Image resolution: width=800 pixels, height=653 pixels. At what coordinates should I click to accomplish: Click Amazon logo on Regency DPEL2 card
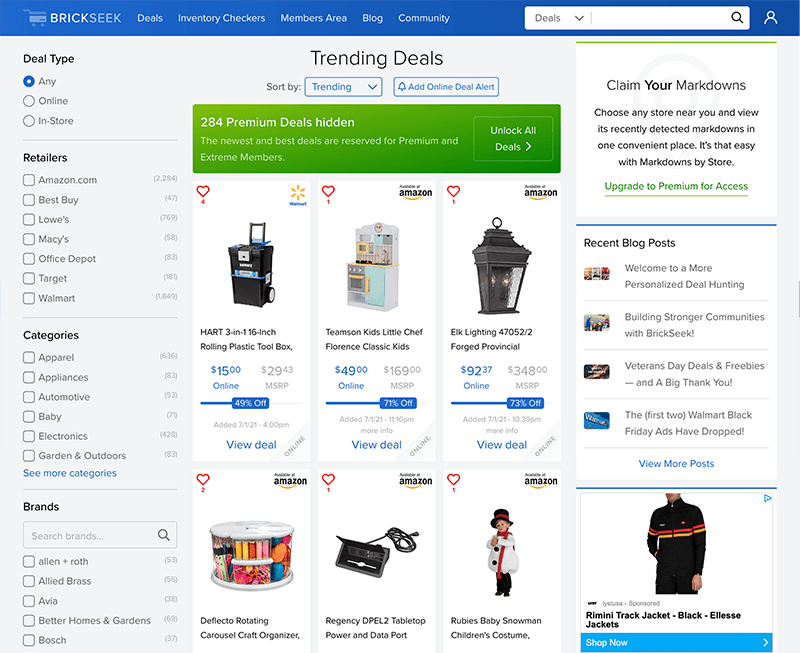point(415,481)
